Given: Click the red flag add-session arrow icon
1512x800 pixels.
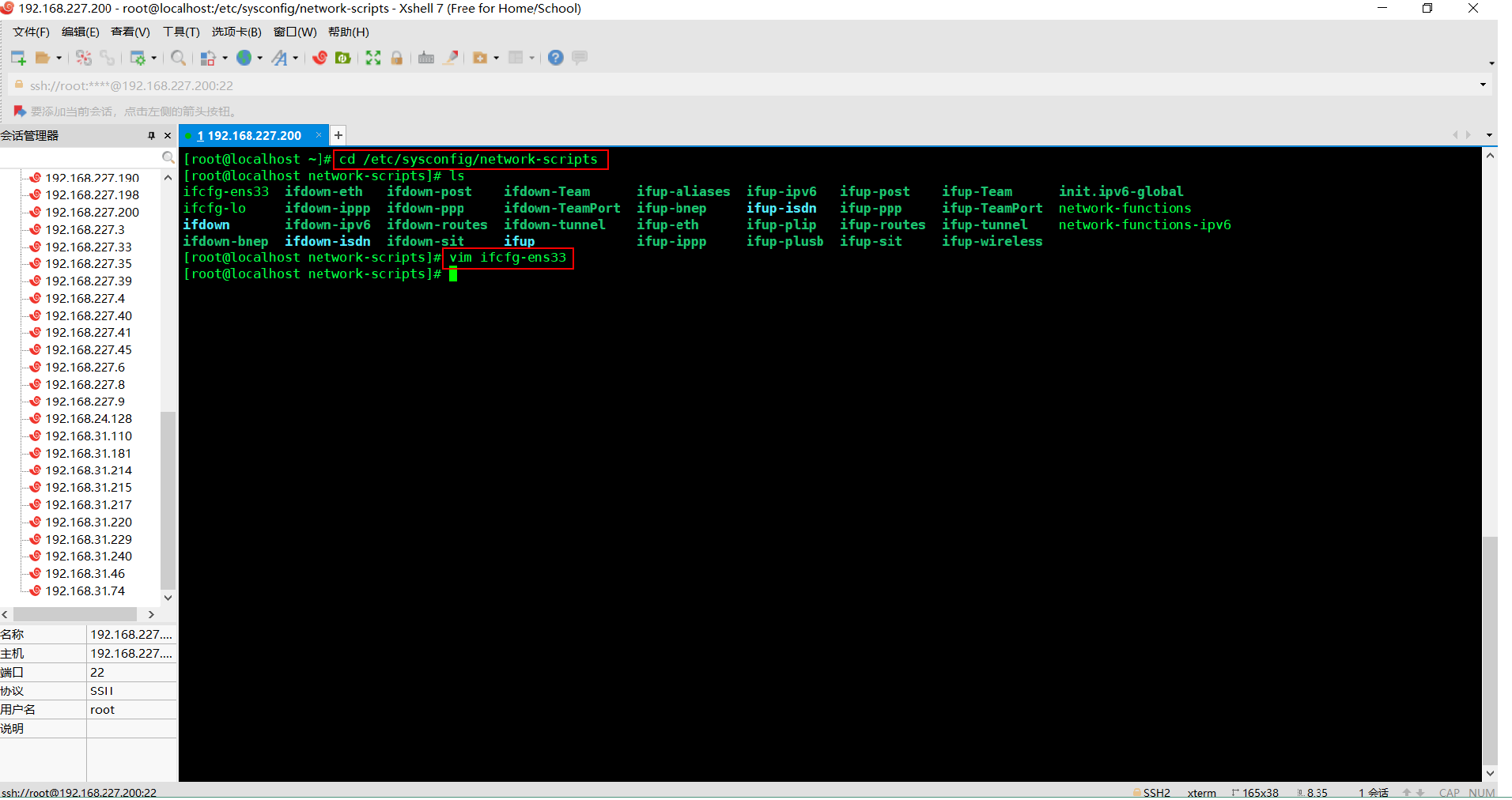Looking at the screenshot, I should pyautogui.click(x=20, y=111).
